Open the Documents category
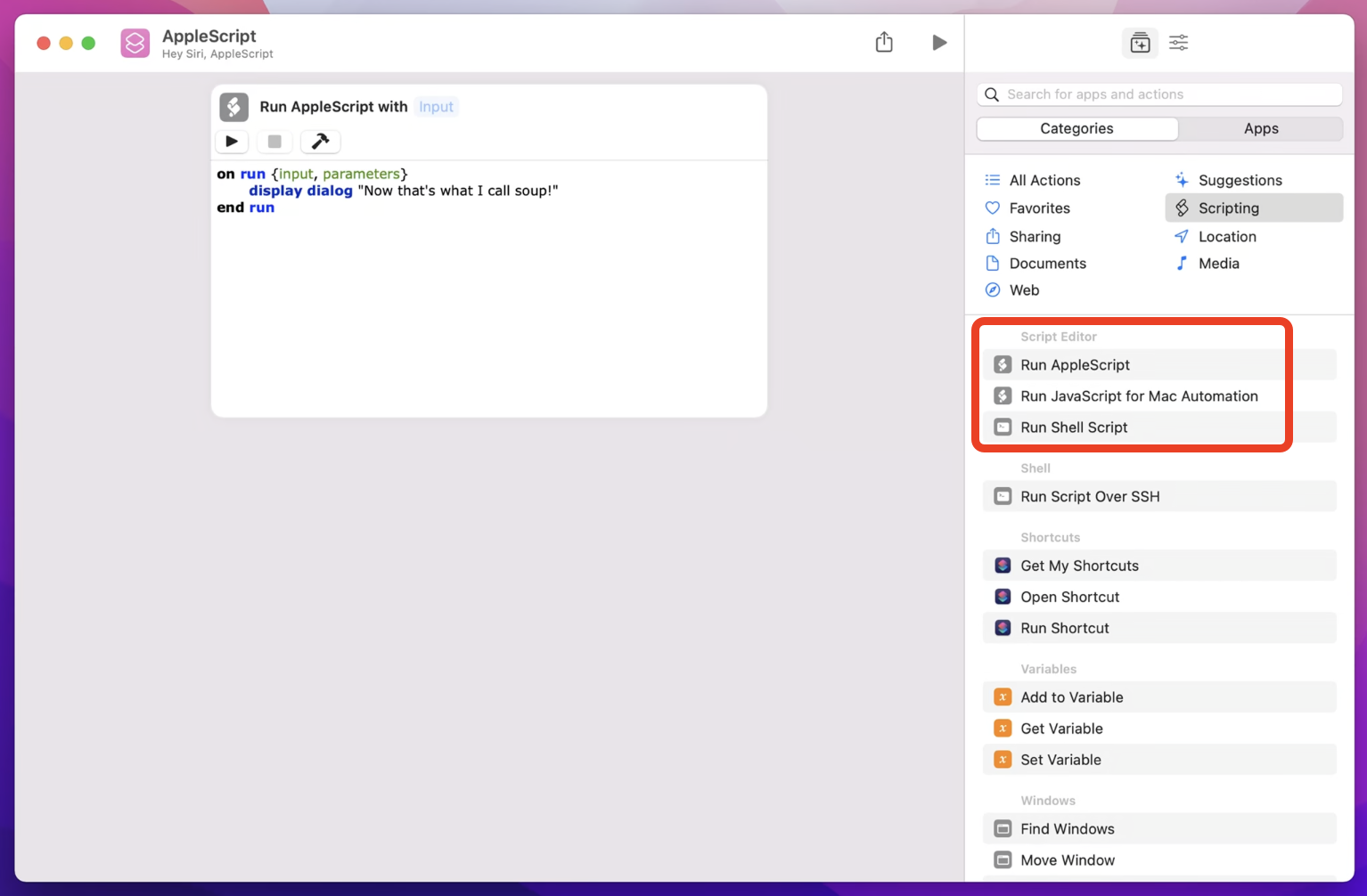 coord(1048,263)
